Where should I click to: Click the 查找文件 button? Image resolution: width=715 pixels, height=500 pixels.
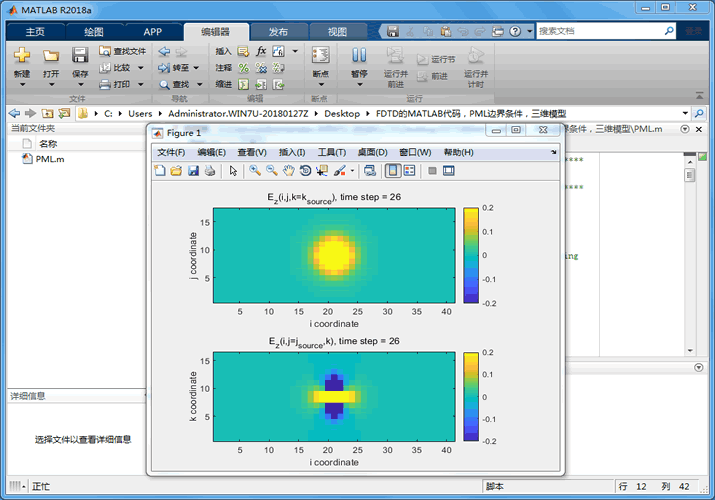tap(123, 51)
